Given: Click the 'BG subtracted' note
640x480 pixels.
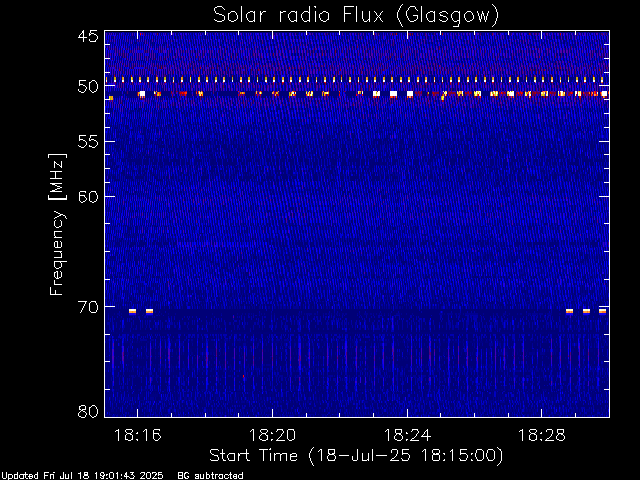Looking at the screenshot, I should 210,476.
